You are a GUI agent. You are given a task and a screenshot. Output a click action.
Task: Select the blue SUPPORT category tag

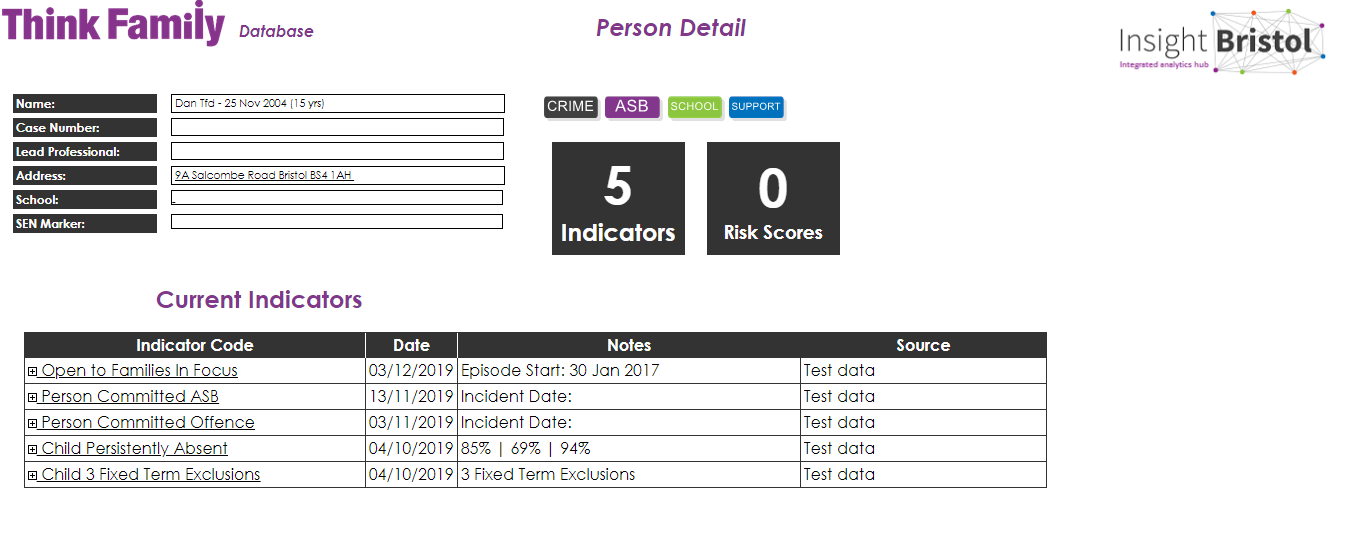pyautogui.click(x=755, y=107)
